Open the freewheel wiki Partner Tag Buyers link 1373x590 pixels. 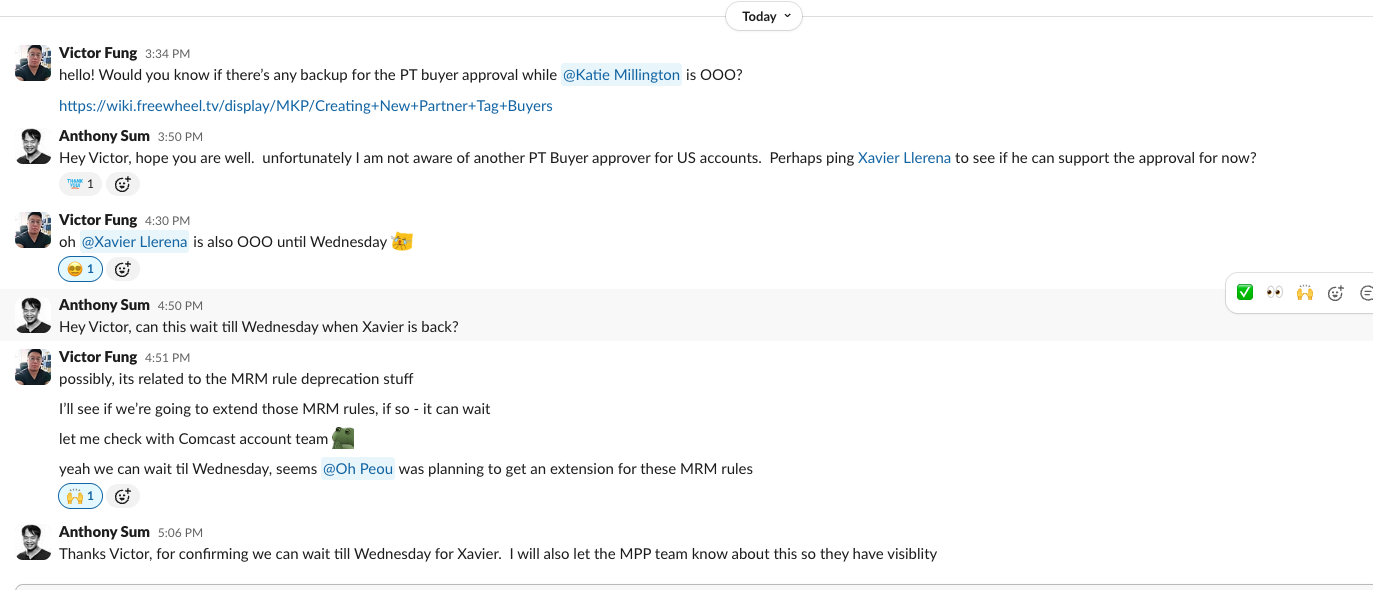[x=305, y=105]
